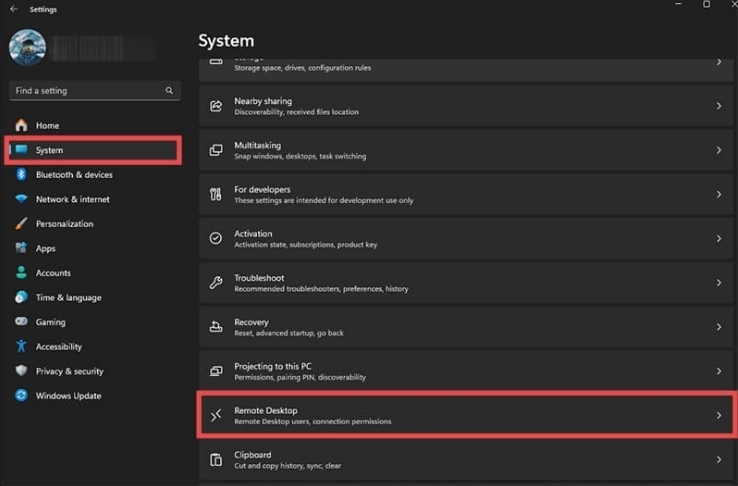738x486 pixels.
Task: Click "Activation state, subscriptions, product key" text
Action: coord(306,245)
